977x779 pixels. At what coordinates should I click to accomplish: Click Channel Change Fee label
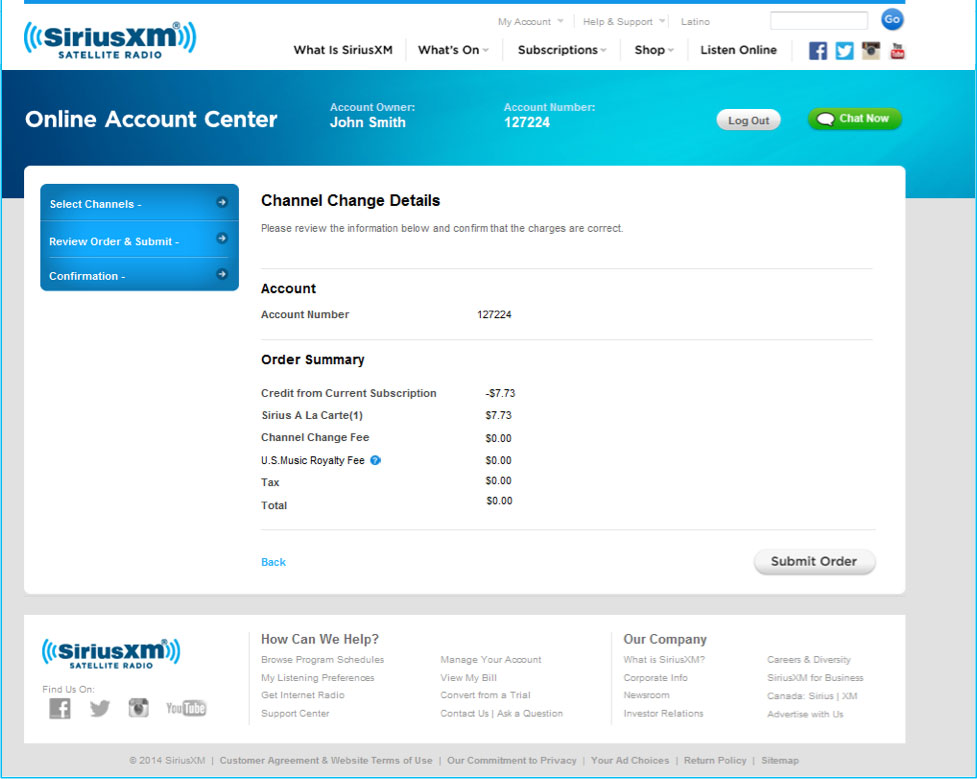(315, 437)
